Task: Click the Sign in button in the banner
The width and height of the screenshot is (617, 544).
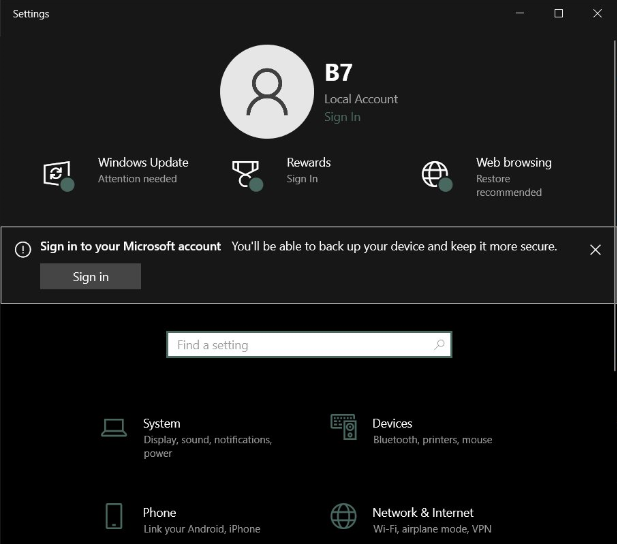Action: (x=91, y=276)
